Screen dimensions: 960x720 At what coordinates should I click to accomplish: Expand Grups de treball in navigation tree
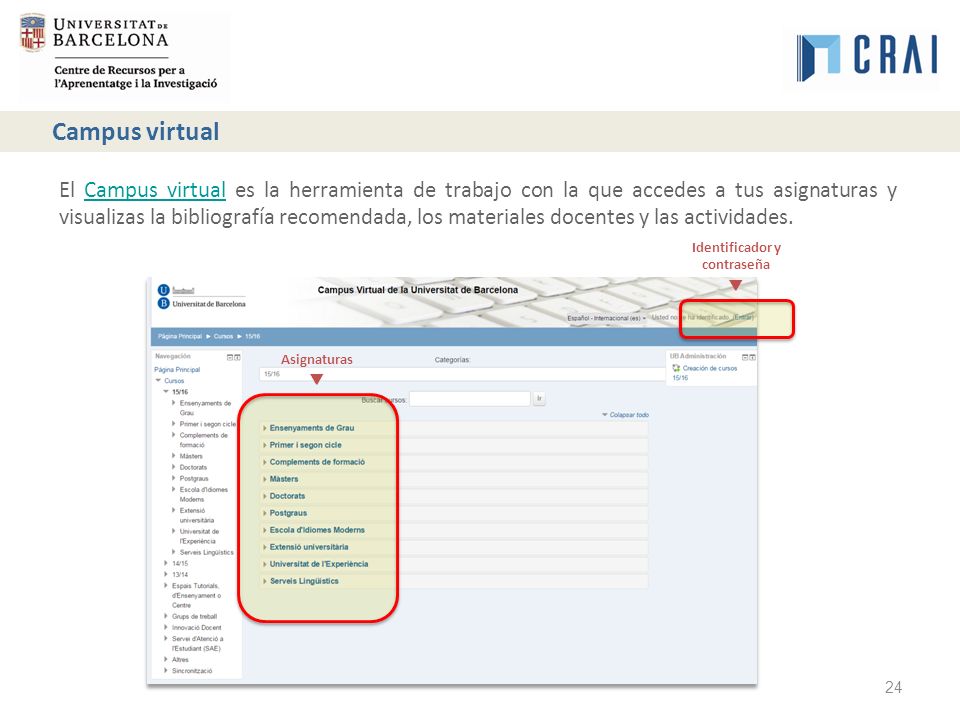tap(166, 617)
